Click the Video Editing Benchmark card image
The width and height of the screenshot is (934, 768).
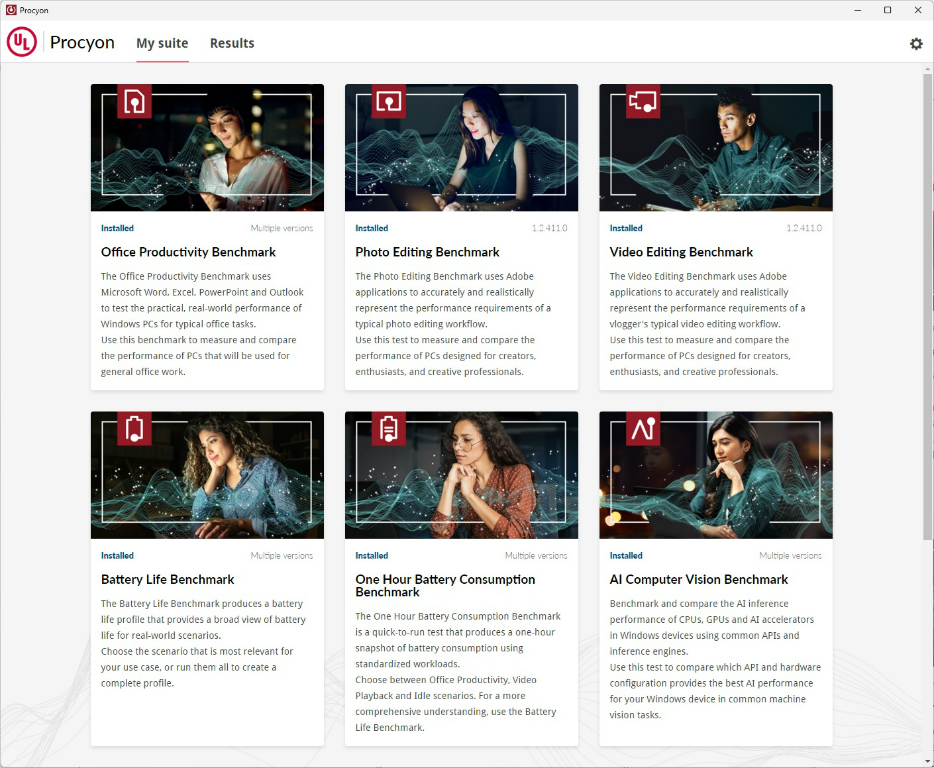[x=715, y=148]
